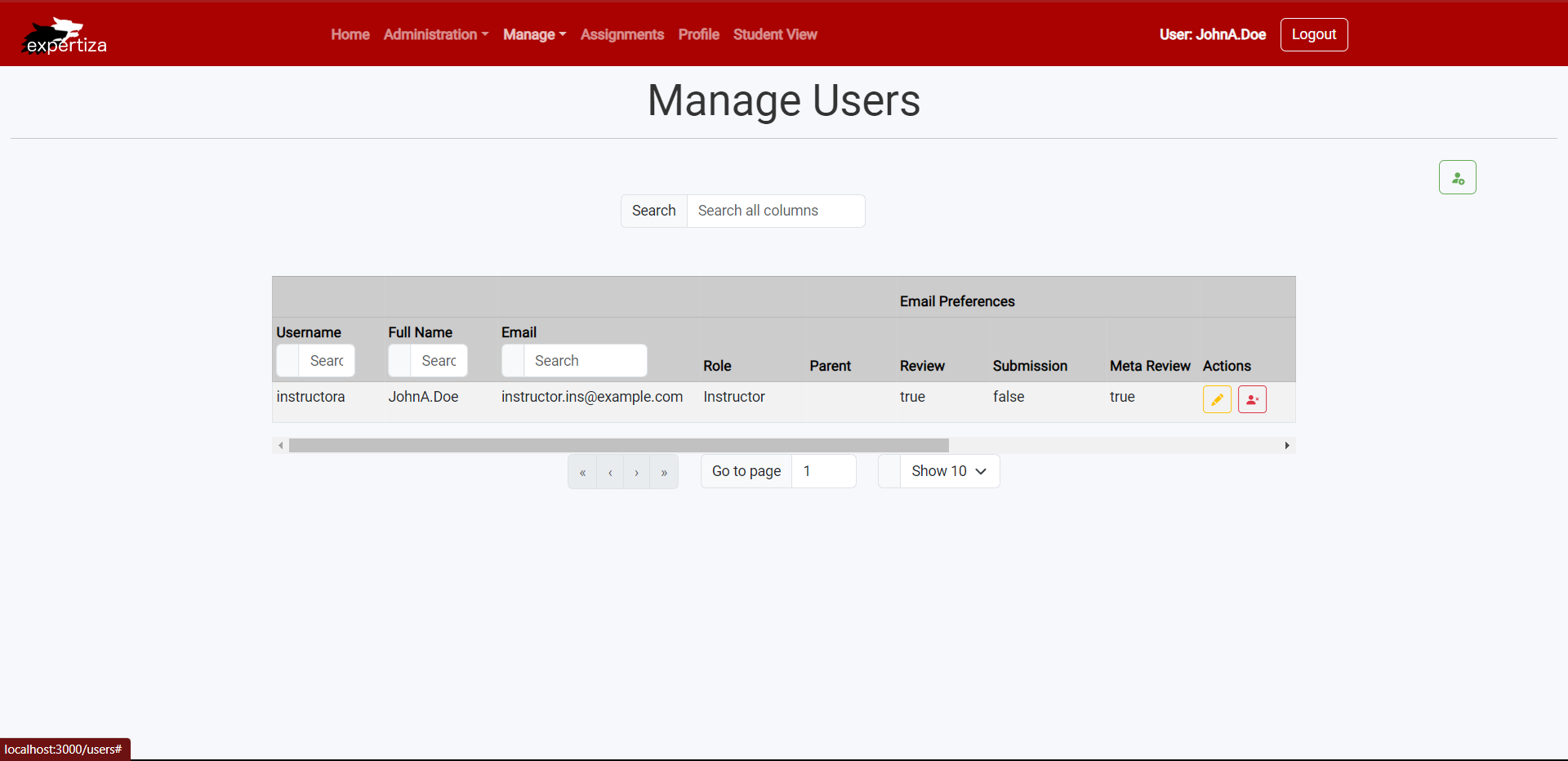Go to first page of users
The width and height of the screenshot is (1568, 761).
(582, 472)
